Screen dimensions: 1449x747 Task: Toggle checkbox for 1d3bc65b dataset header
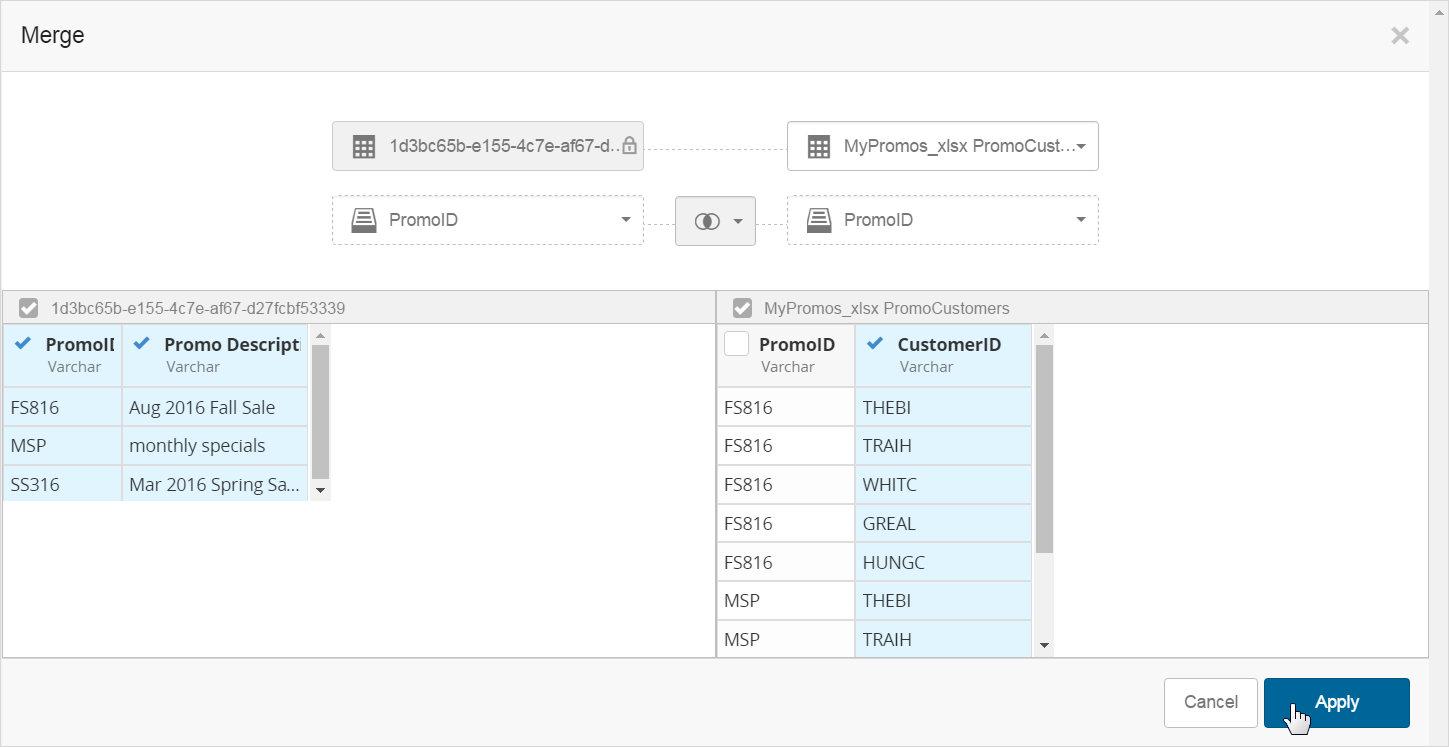point(29,308)
